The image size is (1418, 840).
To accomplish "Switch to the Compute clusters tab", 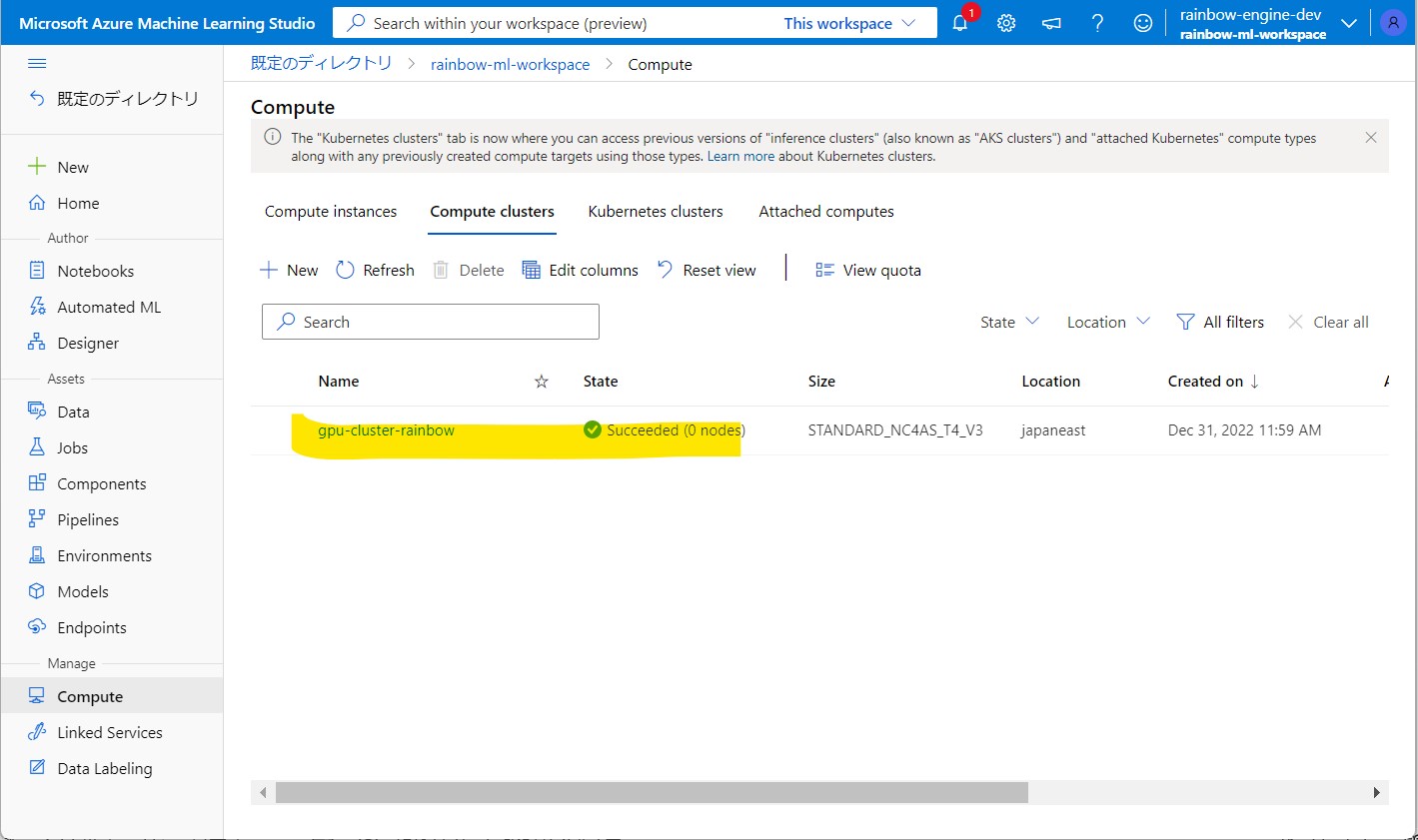I will click(x=492, y=212).
